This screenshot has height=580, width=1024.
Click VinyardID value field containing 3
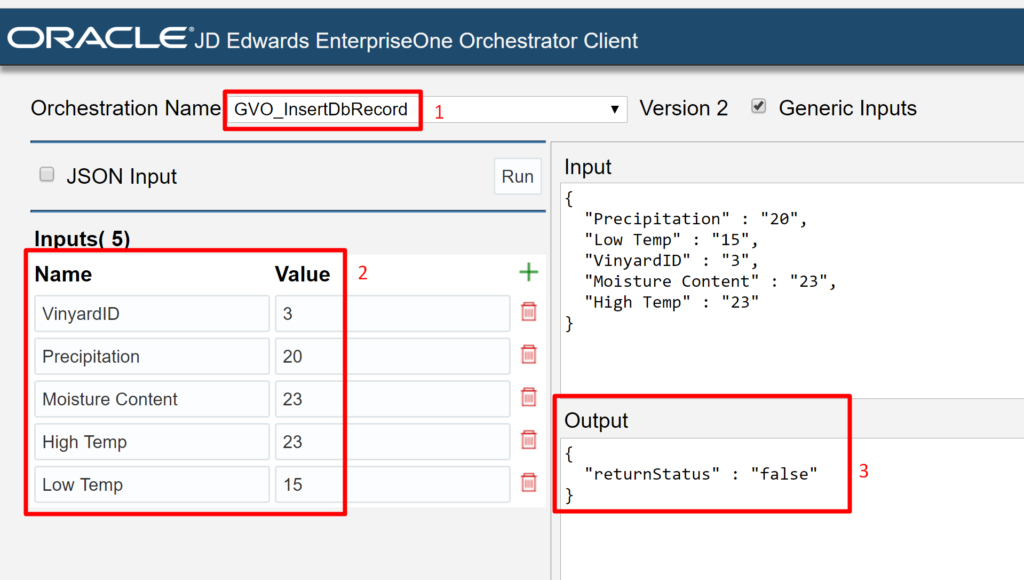[x=392, y=314]
